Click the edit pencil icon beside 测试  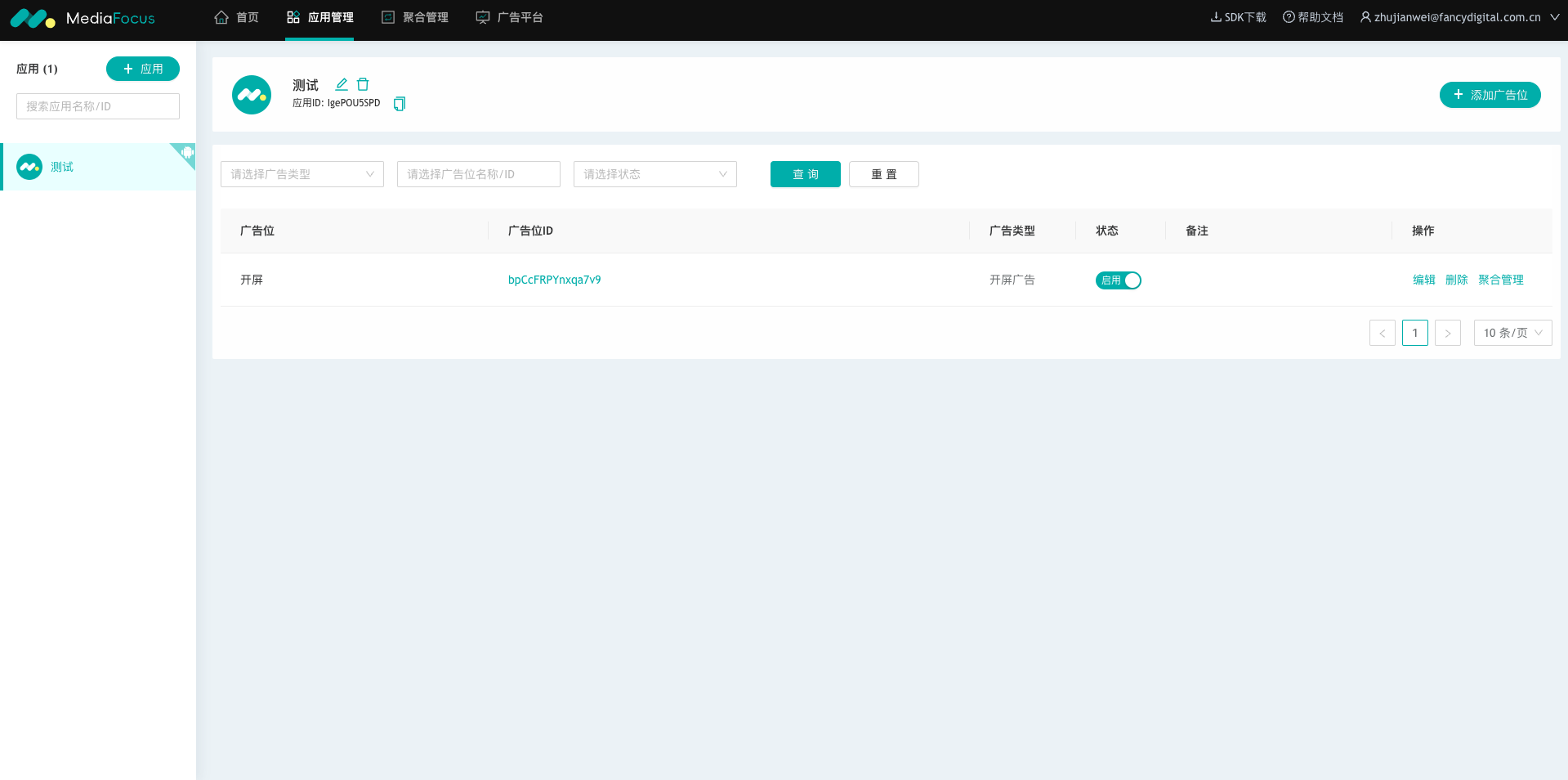(342, 84)
